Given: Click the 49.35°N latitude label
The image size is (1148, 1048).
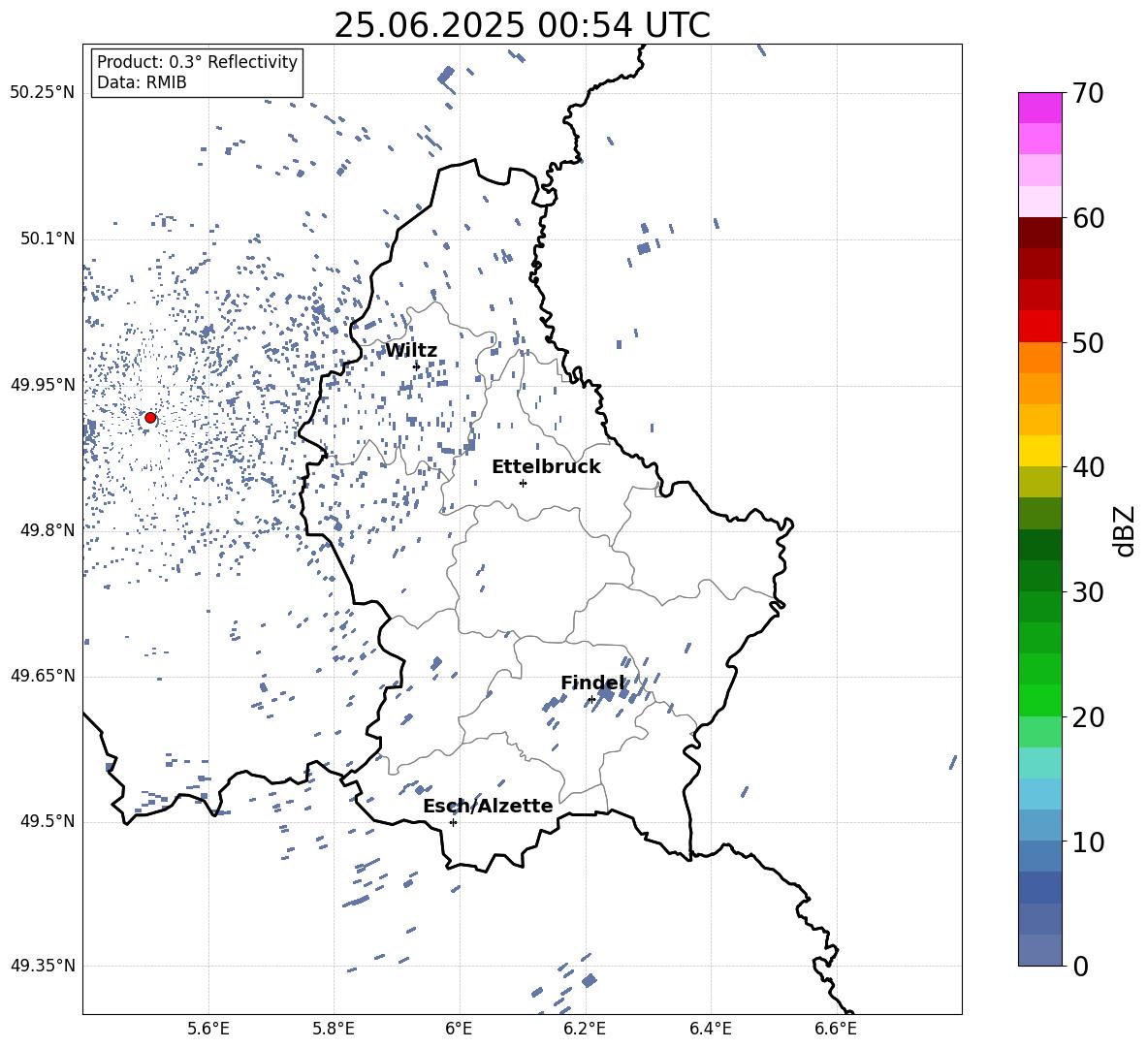Looking at the screenshot, I should pos(43,966).
